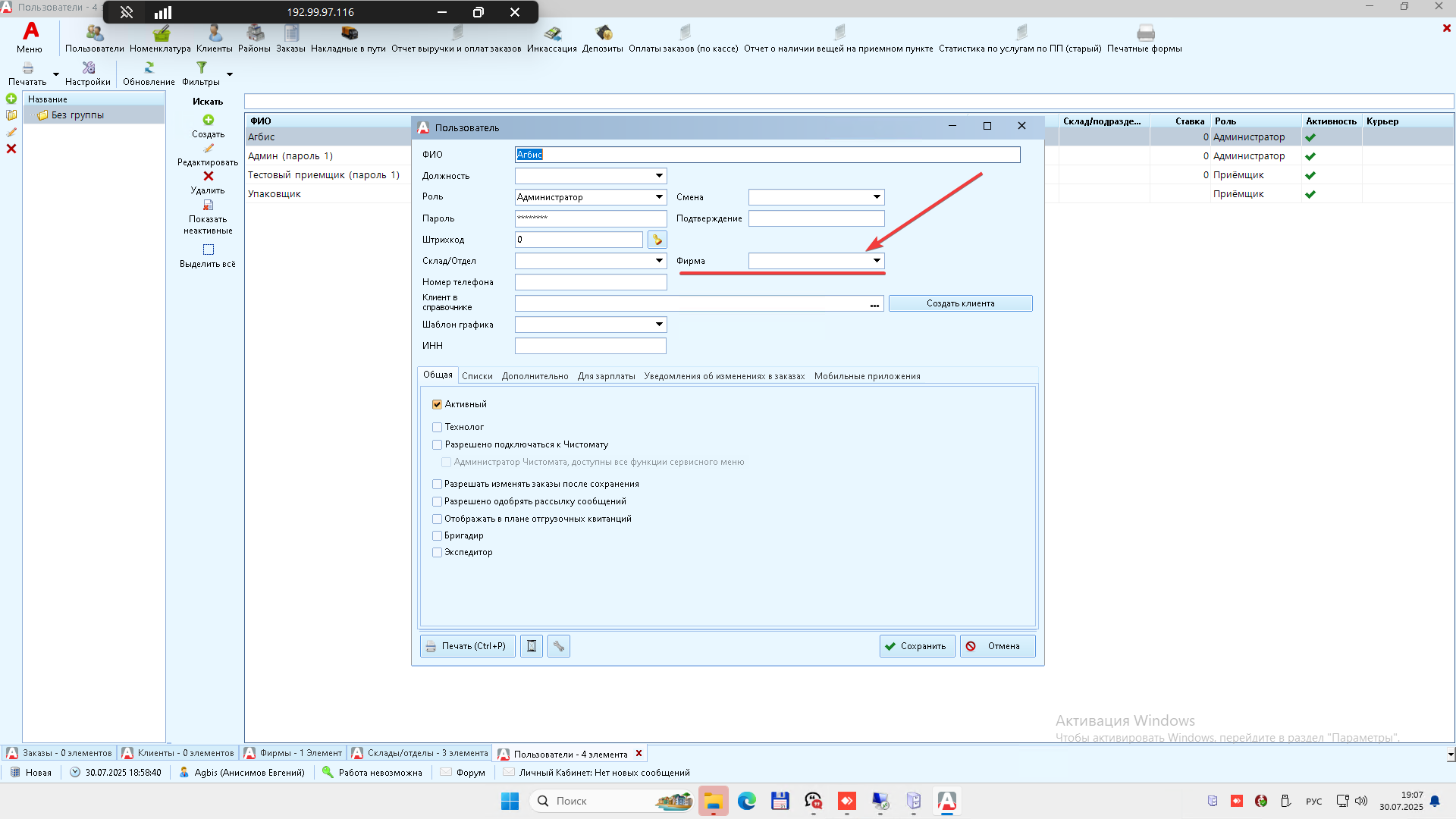Switch to Фирмы - 1 Элемент bottom tab
The width and height of the screenshot is (1456, 819).
(293, 753)
